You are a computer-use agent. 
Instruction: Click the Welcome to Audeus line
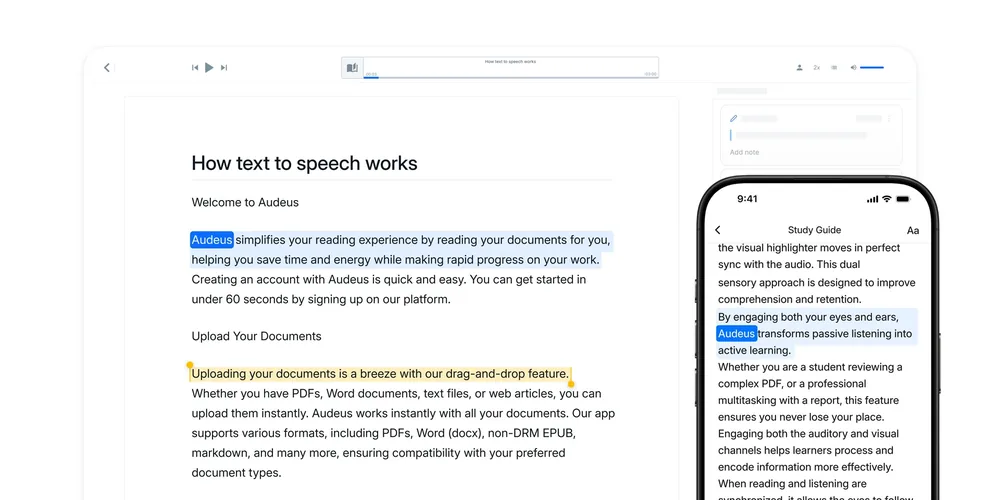(x=245, y=203)
